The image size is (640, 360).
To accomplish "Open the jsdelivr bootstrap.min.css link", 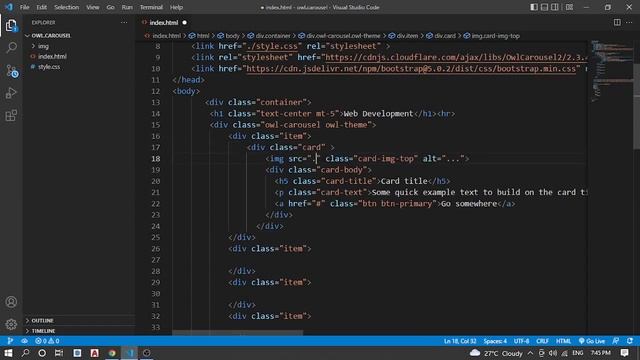I will [411, 69].
